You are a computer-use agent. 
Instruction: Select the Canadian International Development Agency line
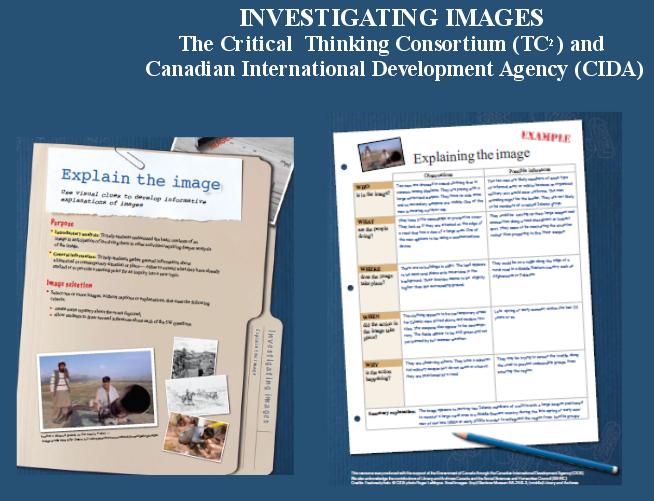[395, 69]
